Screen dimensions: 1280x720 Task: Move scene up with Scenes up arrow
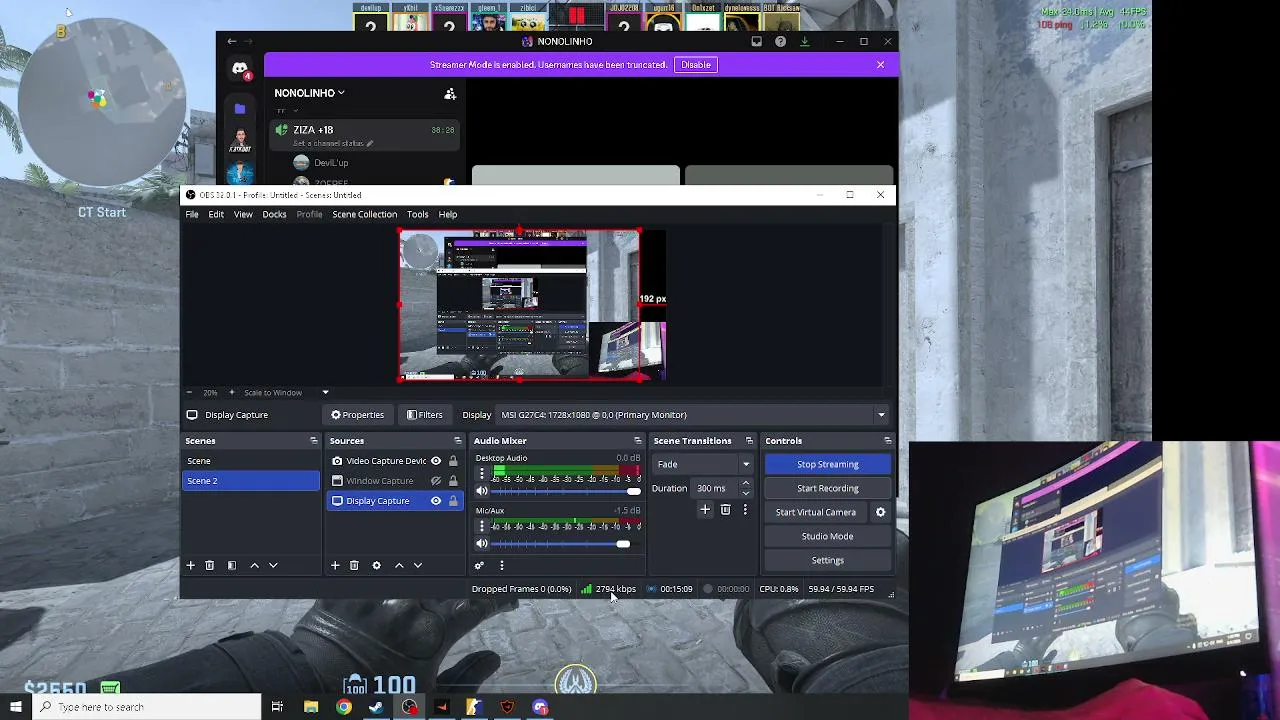pyautogui.click(x=254, y=565)
